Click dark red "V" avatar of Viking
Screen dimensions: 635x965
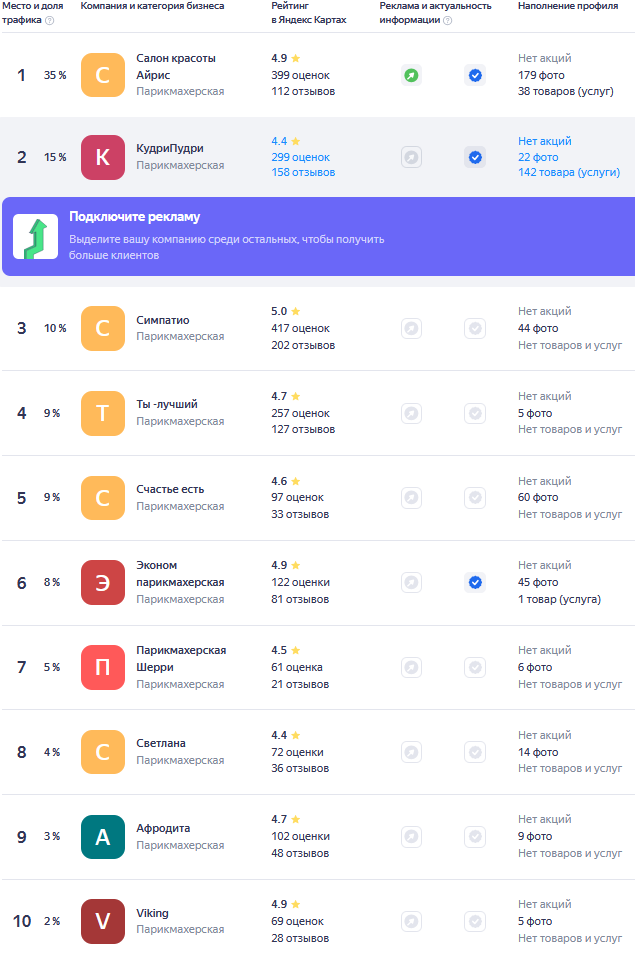click(103, 921)
